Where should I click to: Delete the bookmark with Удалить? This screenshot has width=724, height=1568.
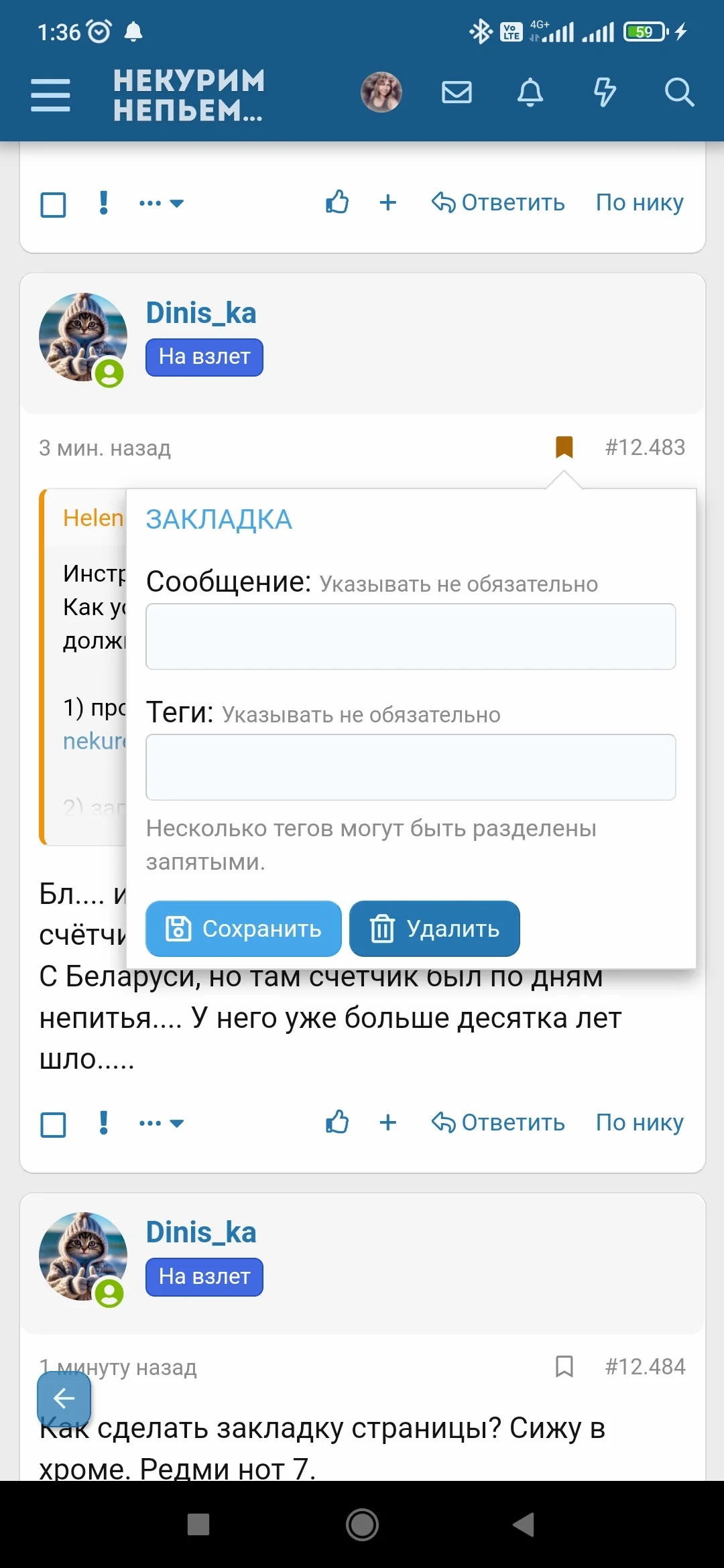pos(434,929)
